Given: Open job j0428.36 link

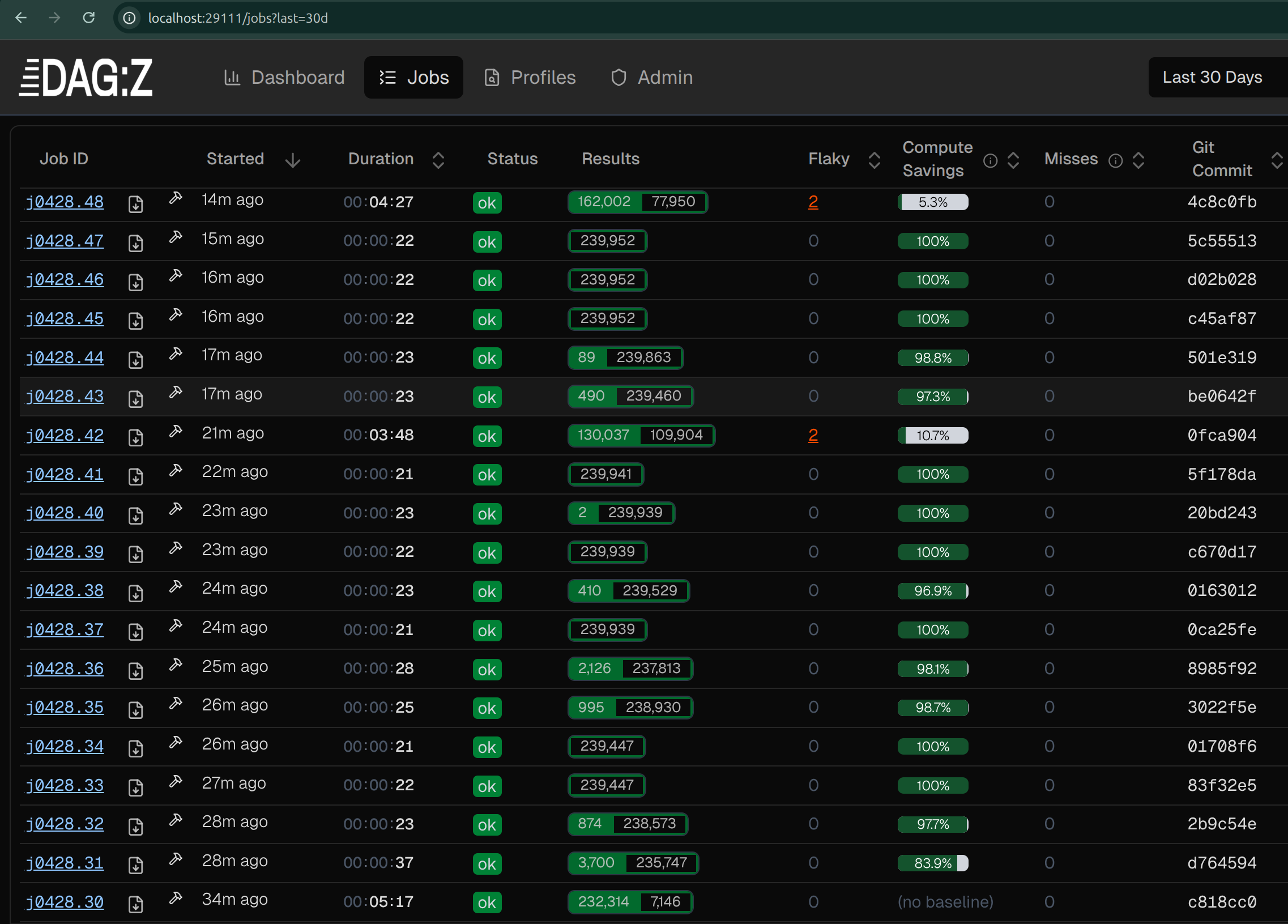Looking at the screenshot, I should [65, 668].
